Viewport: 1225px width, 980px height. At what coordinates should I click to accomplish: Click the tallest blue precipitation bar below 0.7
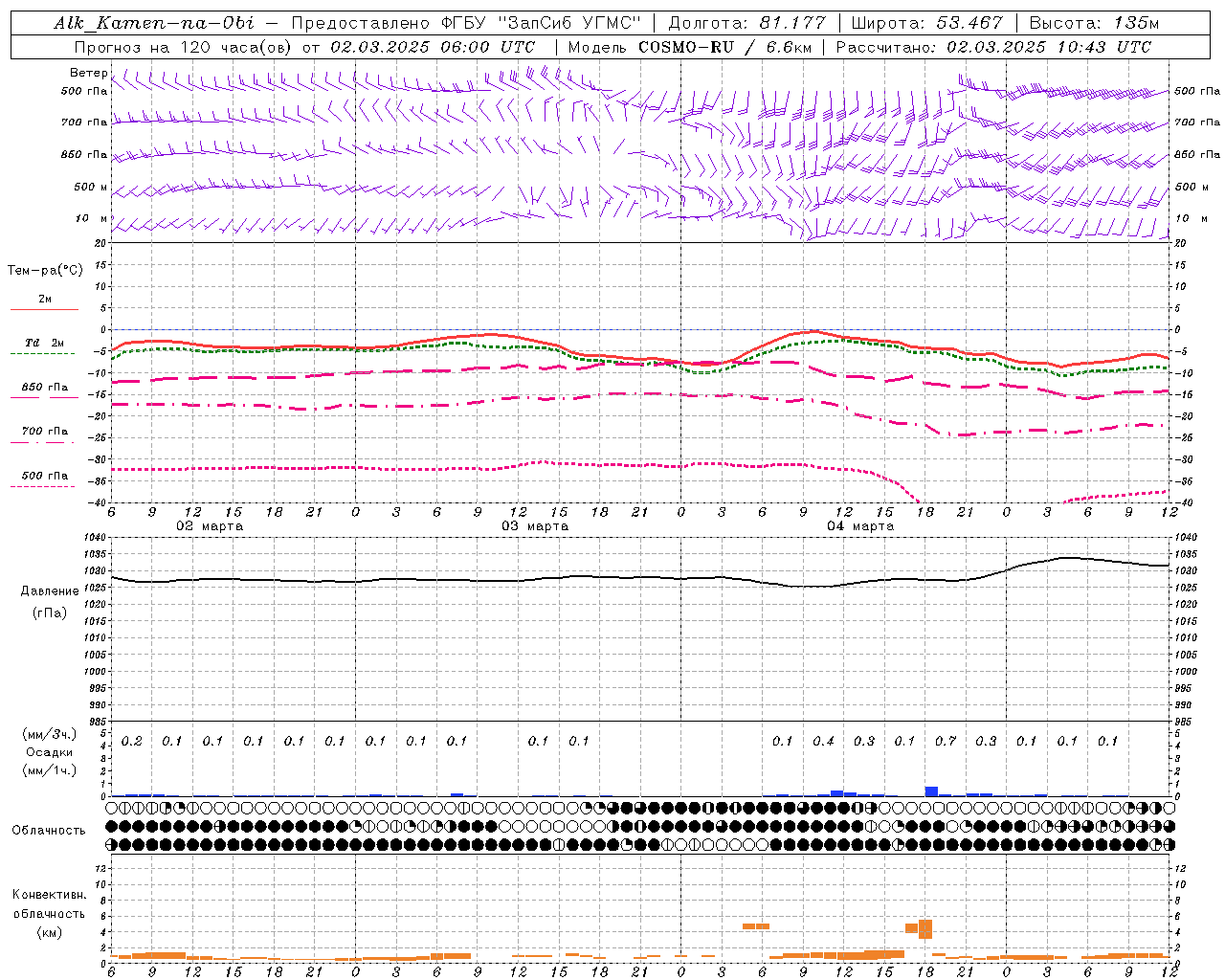pos(931,791)
